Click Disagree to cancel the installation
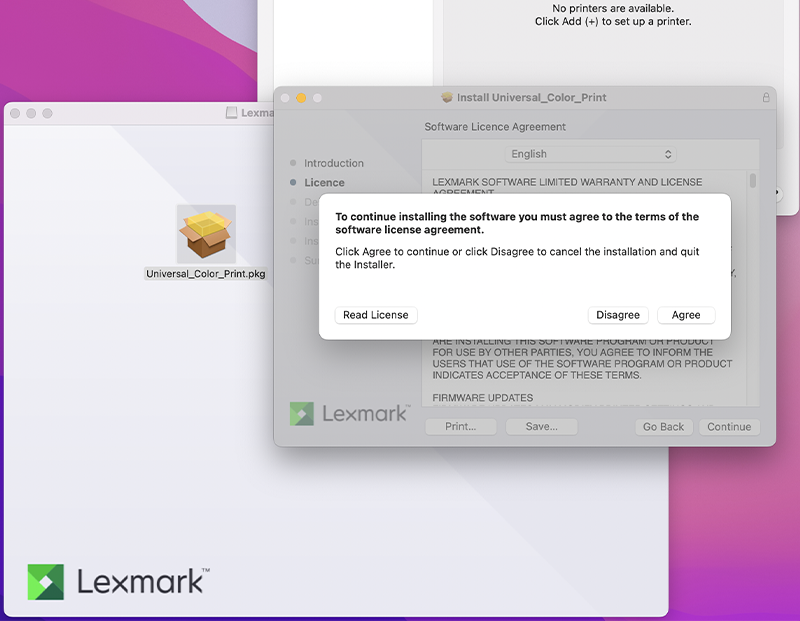Screen dimensions: 800x621 click(618, 315)
